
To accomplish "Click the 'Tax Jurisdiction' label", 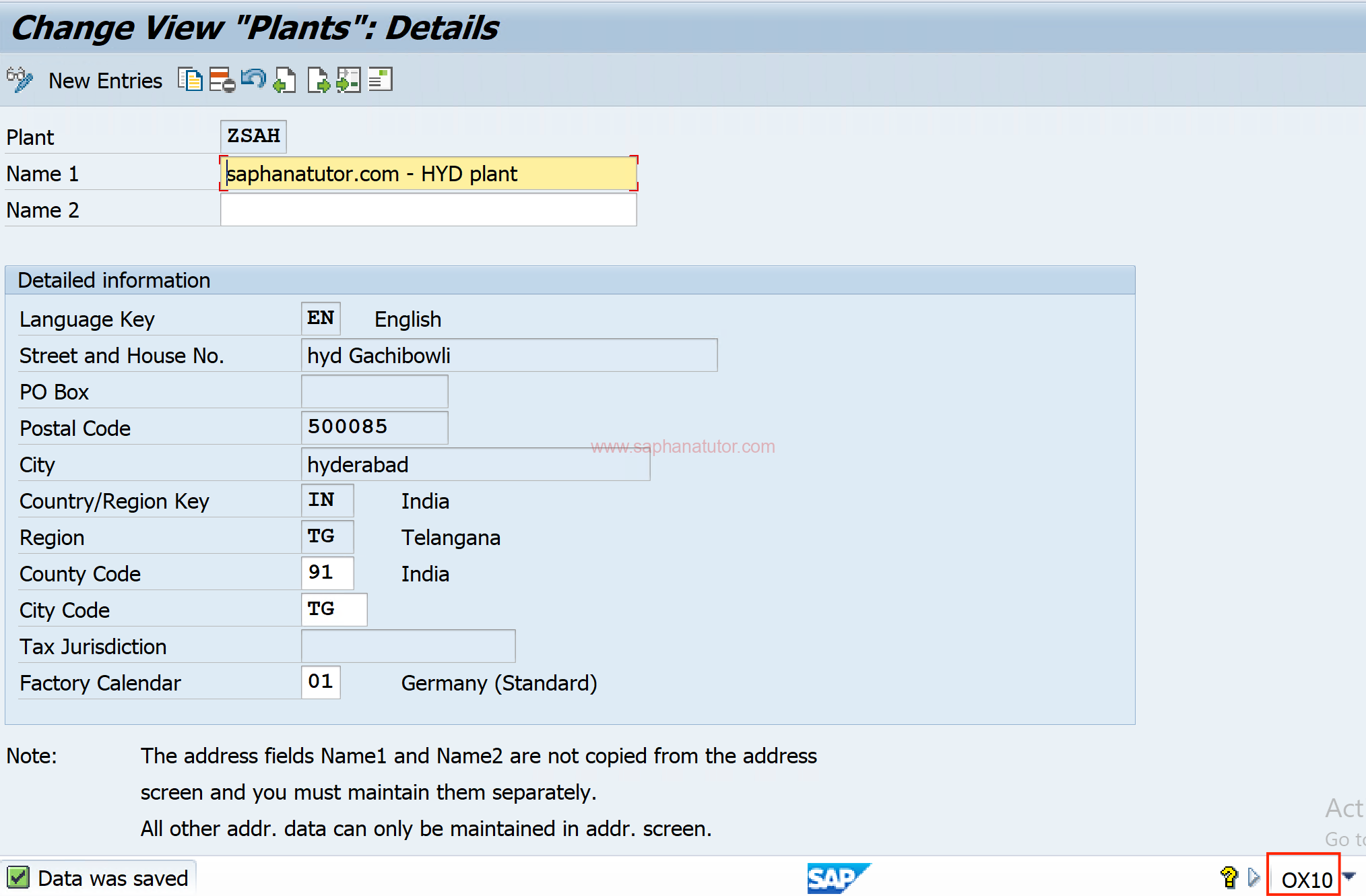I will pos(93,647).
